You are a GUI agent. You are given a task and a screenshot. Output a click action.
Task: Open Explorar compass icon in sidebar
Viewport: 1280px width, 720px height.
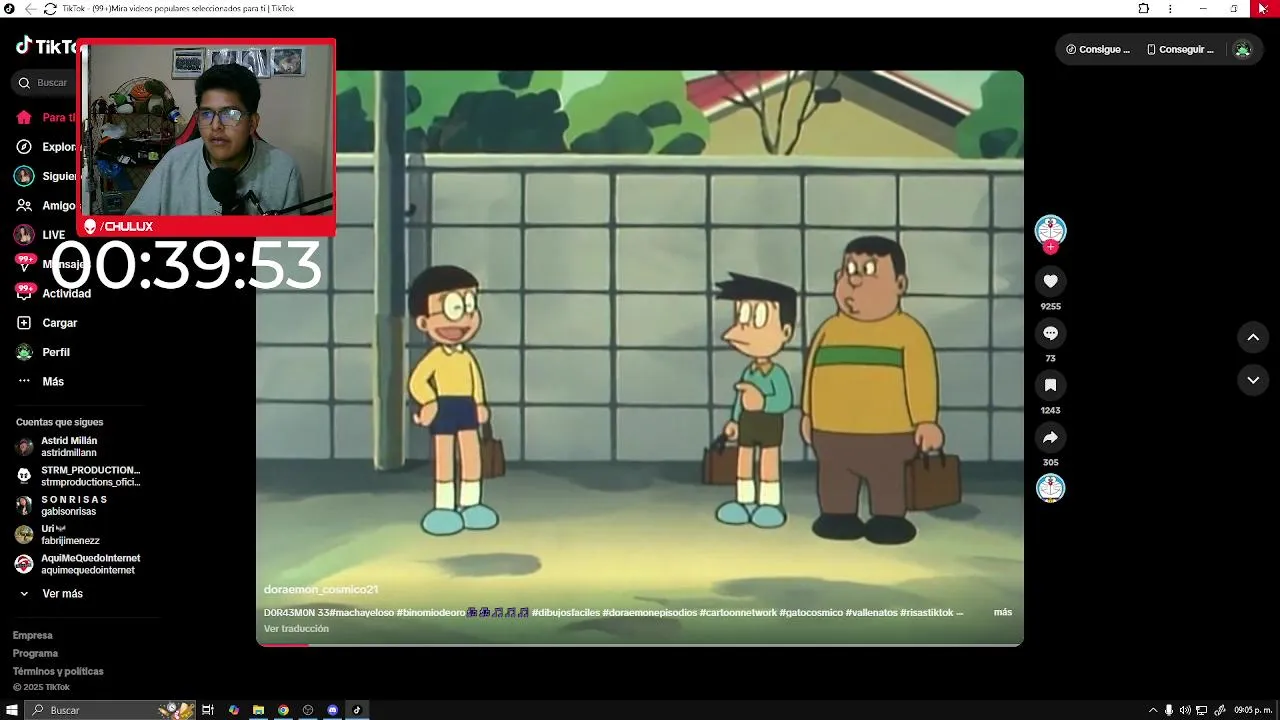pyautogui.click(x=24, y=147)
